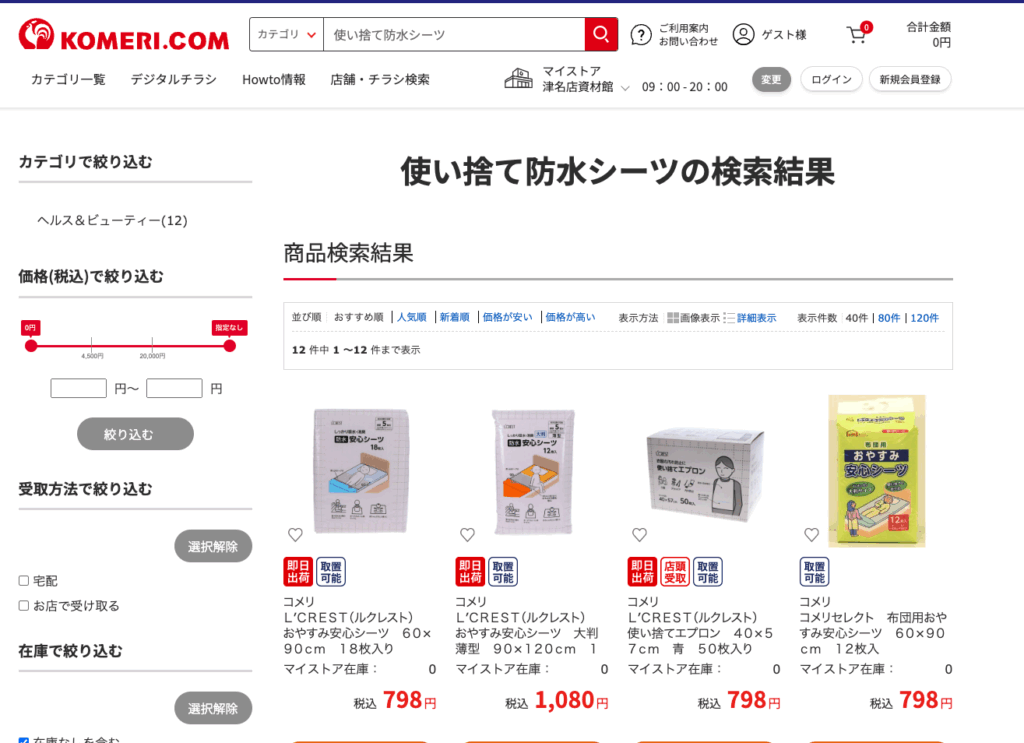
Task: Click the right price slider handle
Action: tap(229, 346)
